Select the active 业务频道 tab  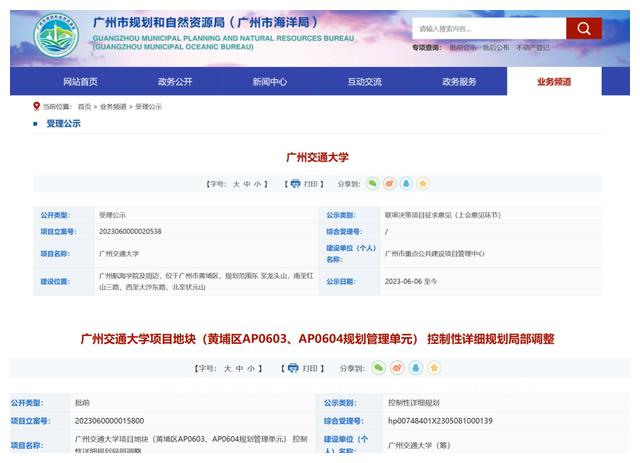[x=554, y=82]
